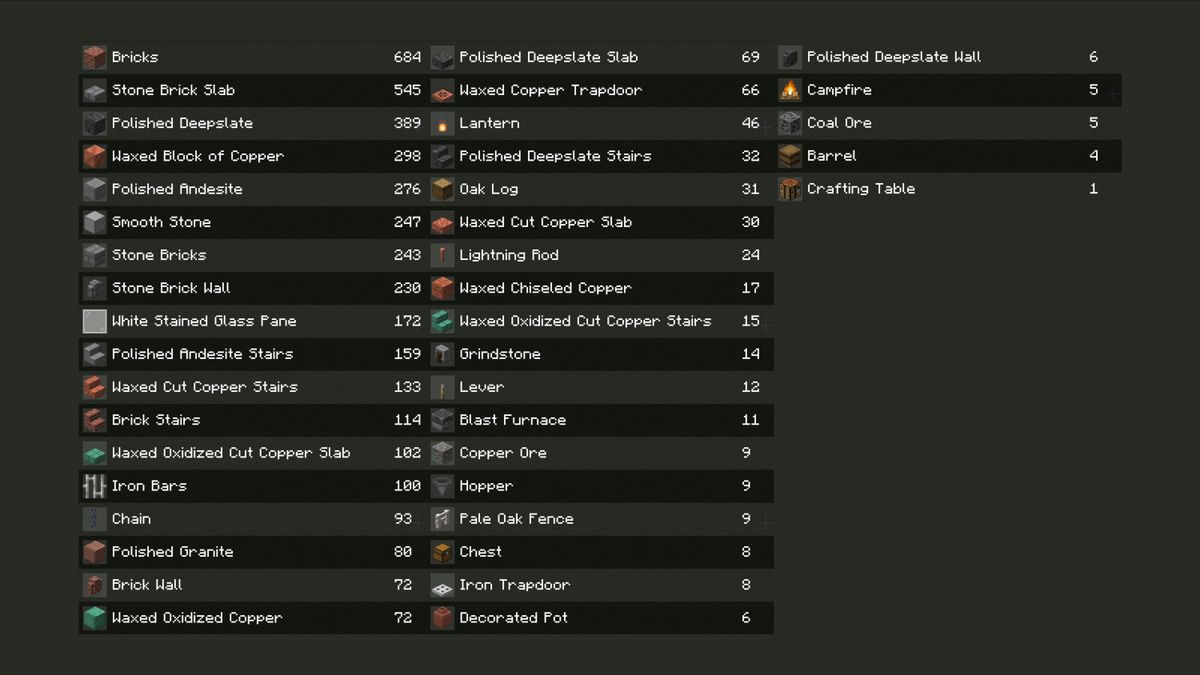This screenshot has height=675, width=1200.
Task: Click the Stone Brick Slab row label
Action: [x=173, y=90]
